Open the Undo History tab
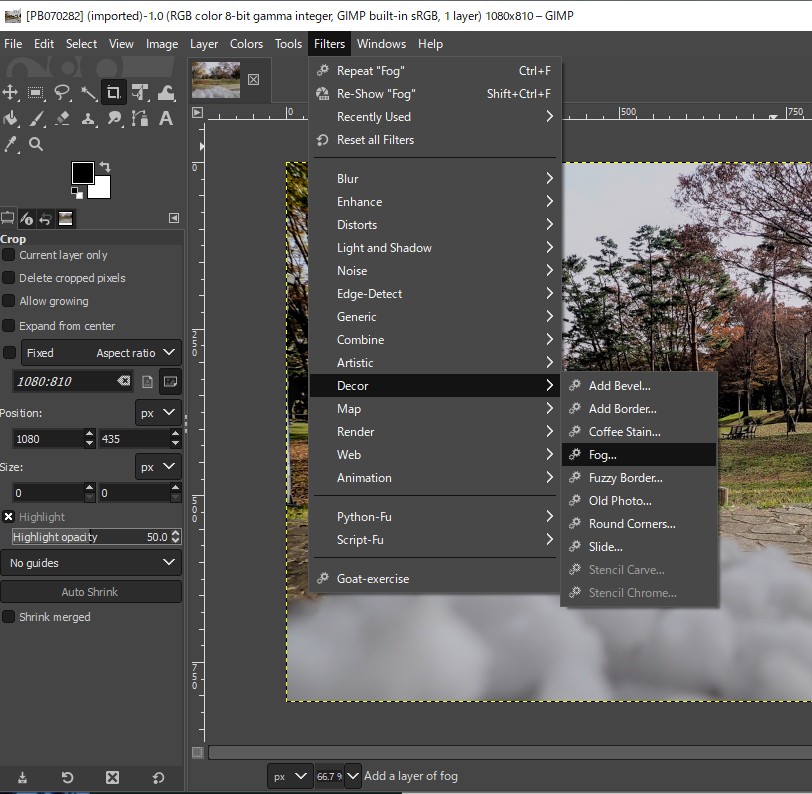Image resolution: width=812 pixels, height=794 pixels. pos(46,219)
